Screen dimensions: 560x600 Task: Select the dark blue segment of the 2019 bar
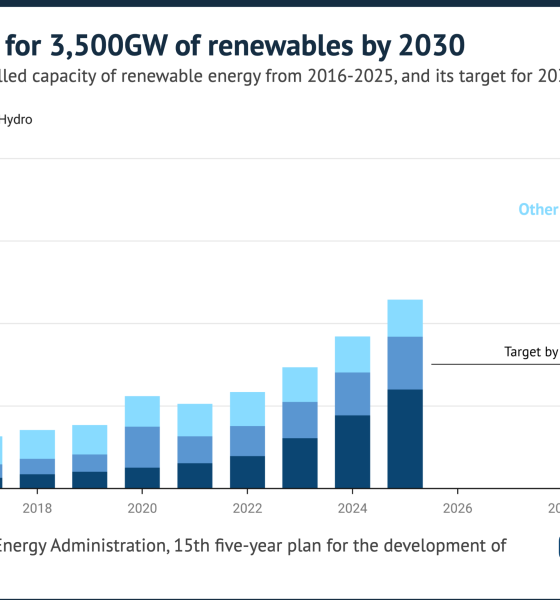click(90, 480)
